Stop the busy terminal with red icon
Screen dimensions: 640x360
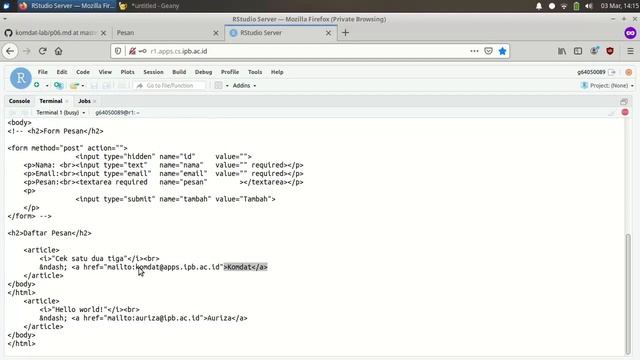tap(625, 112)
